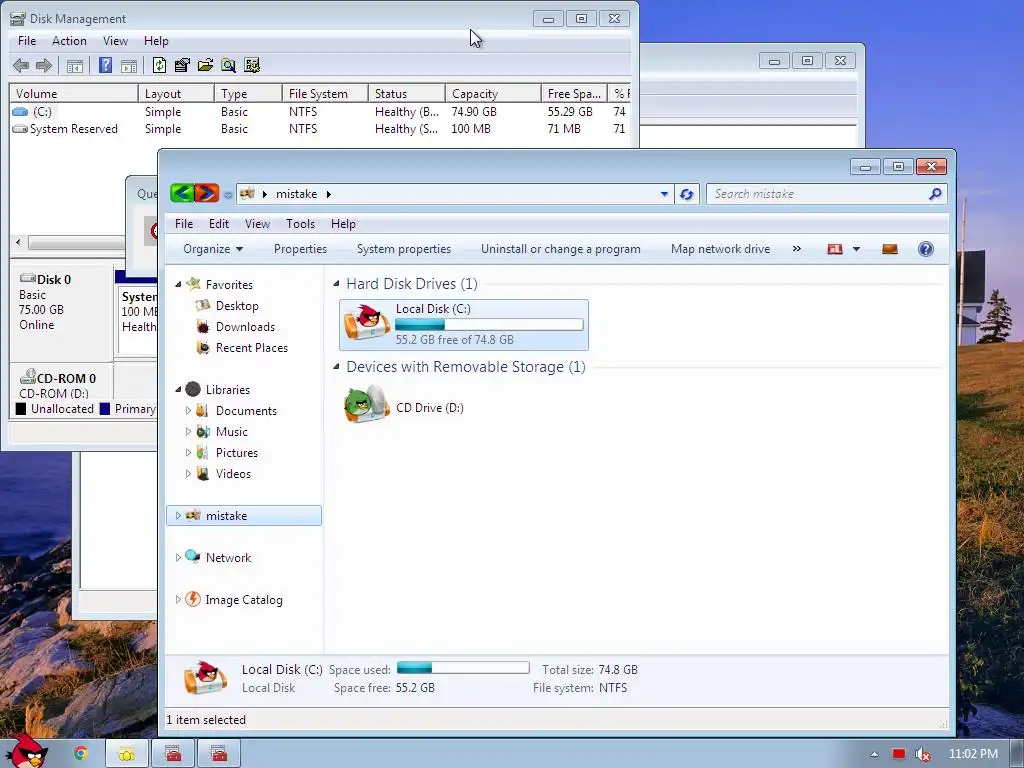Expand the Pictures library node

coord(188,452)
